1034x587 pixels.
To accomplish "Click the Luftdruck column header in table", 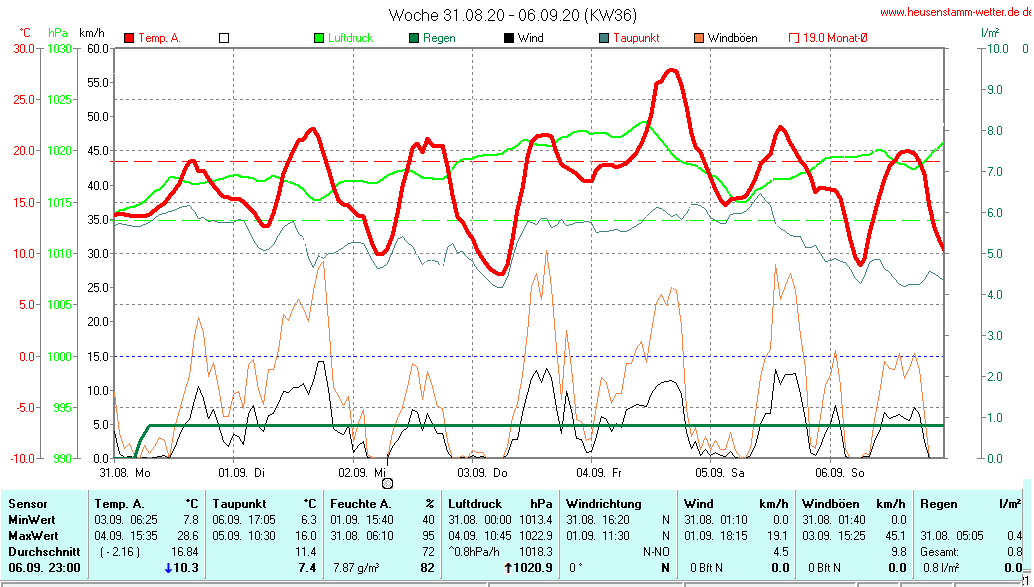I will tap(476, 504).
